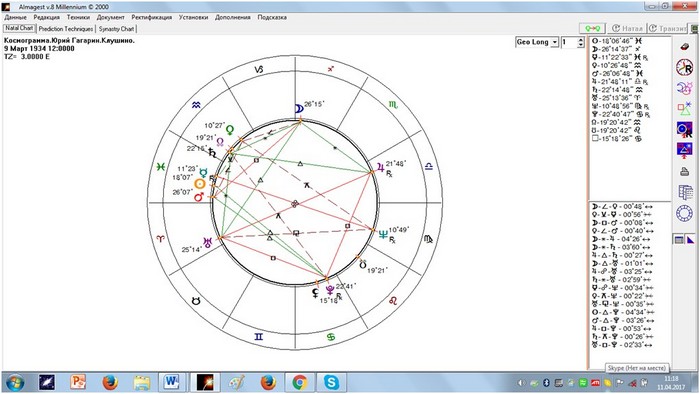Expand the Geo Long dropdown
The image size is (700, 394).
click(554, 42)
